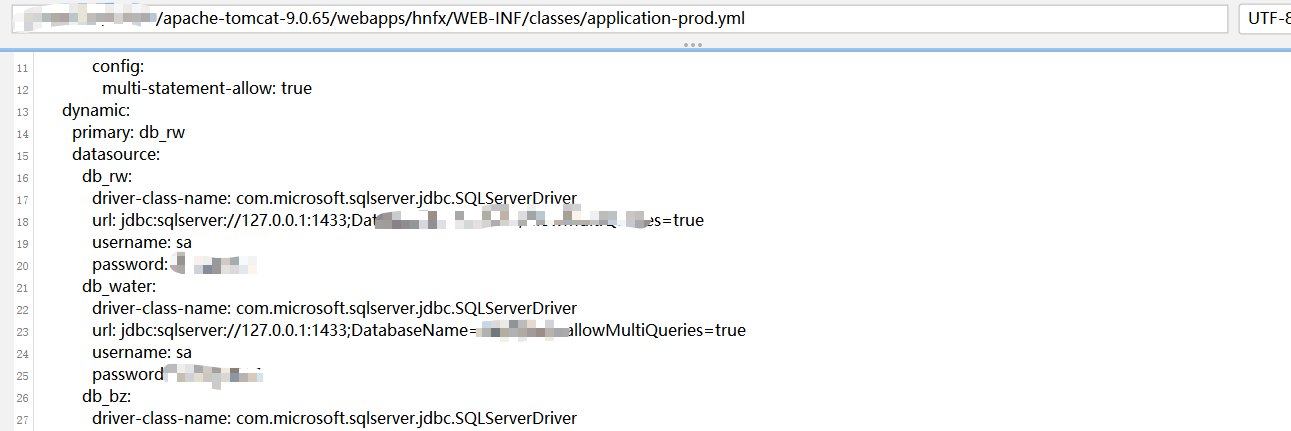Place cursor on username: sa line 24
The height and width of the screenshot is (431, 1291).
[141, 352]
